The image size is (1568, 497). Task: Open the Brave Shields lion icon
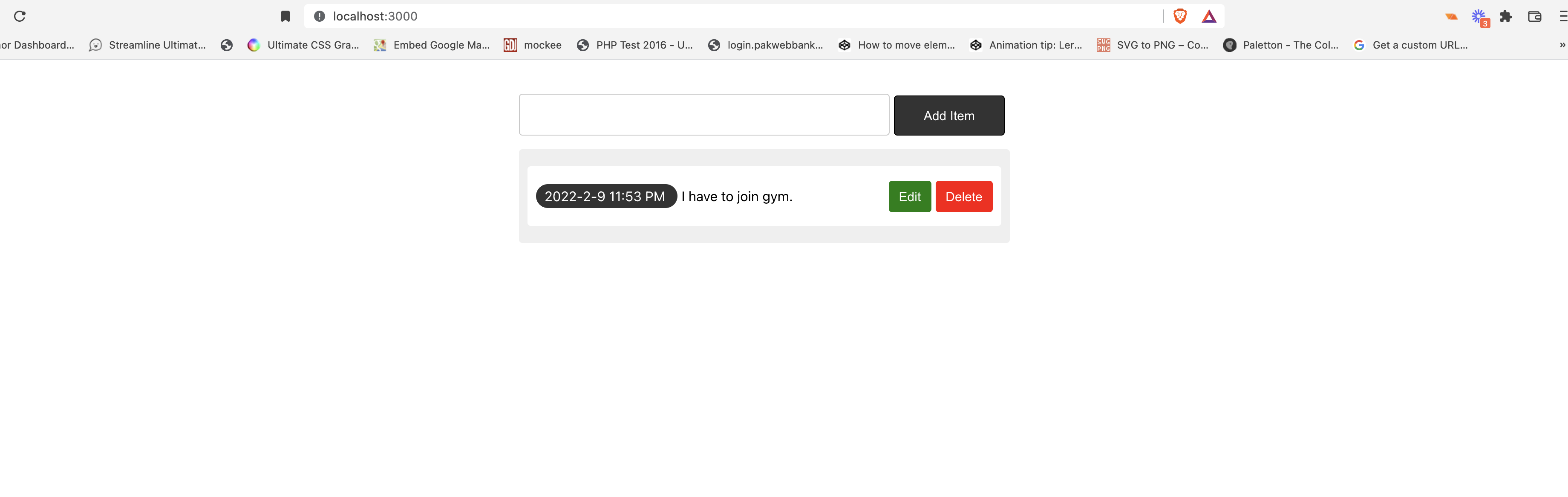pyautogui.click(x=1180, y=17)
